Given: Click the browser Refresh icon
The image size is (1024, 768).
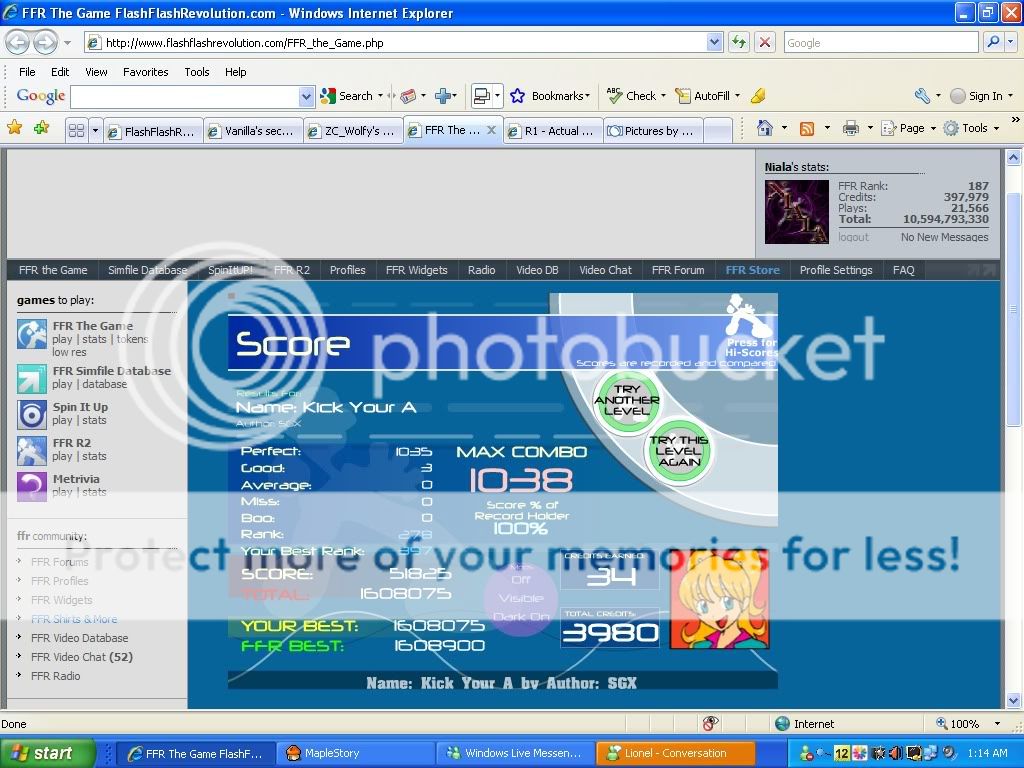Looking at the screenshot, I should pyautogui.click(x=739, y=42).
